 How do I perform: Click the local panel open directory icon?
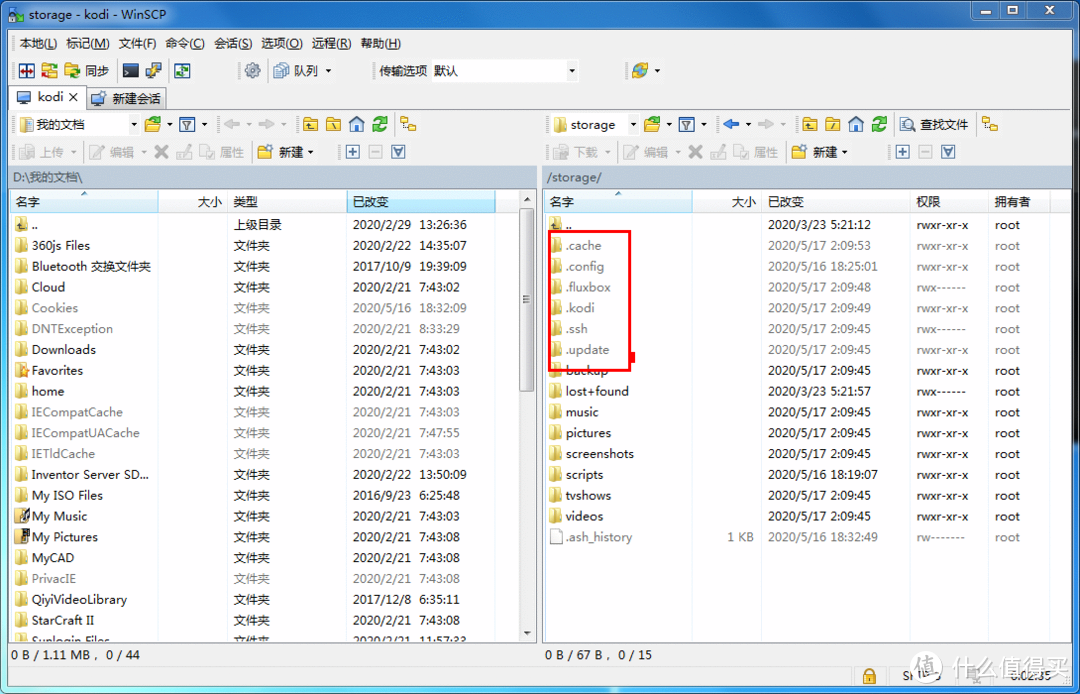(153, 125)
